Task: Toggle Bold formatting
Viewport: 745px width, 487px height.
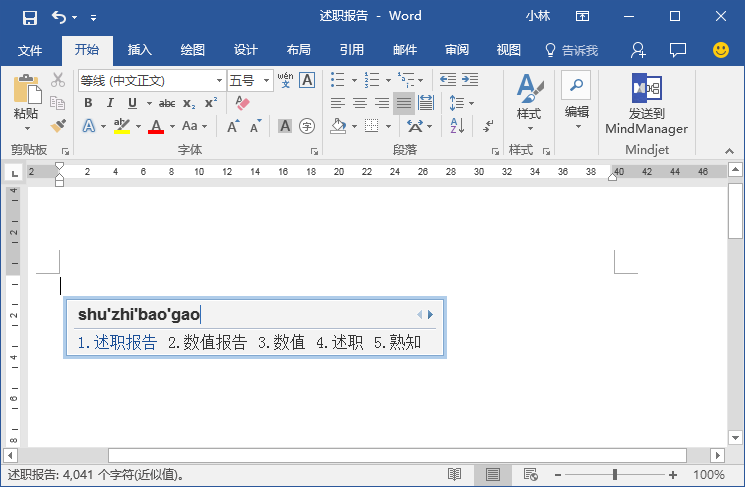Action: click(88, 103)
